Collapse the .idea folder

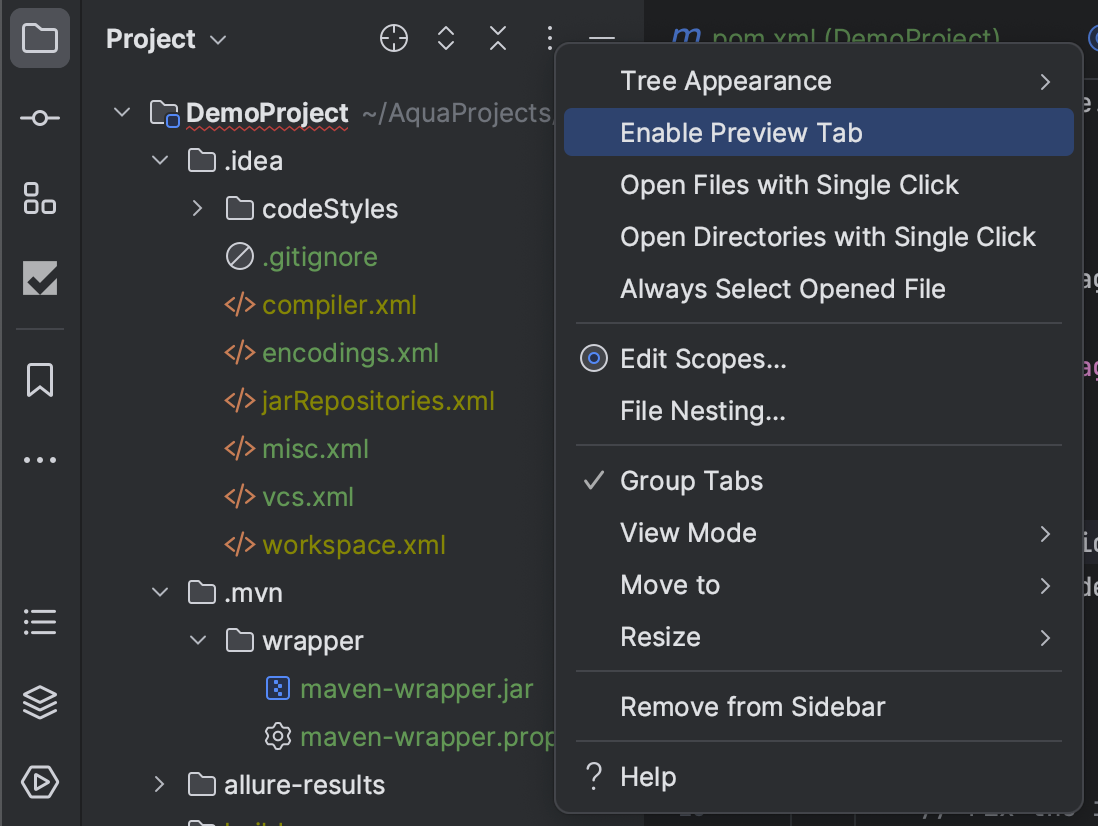click(x=160, y=161)
